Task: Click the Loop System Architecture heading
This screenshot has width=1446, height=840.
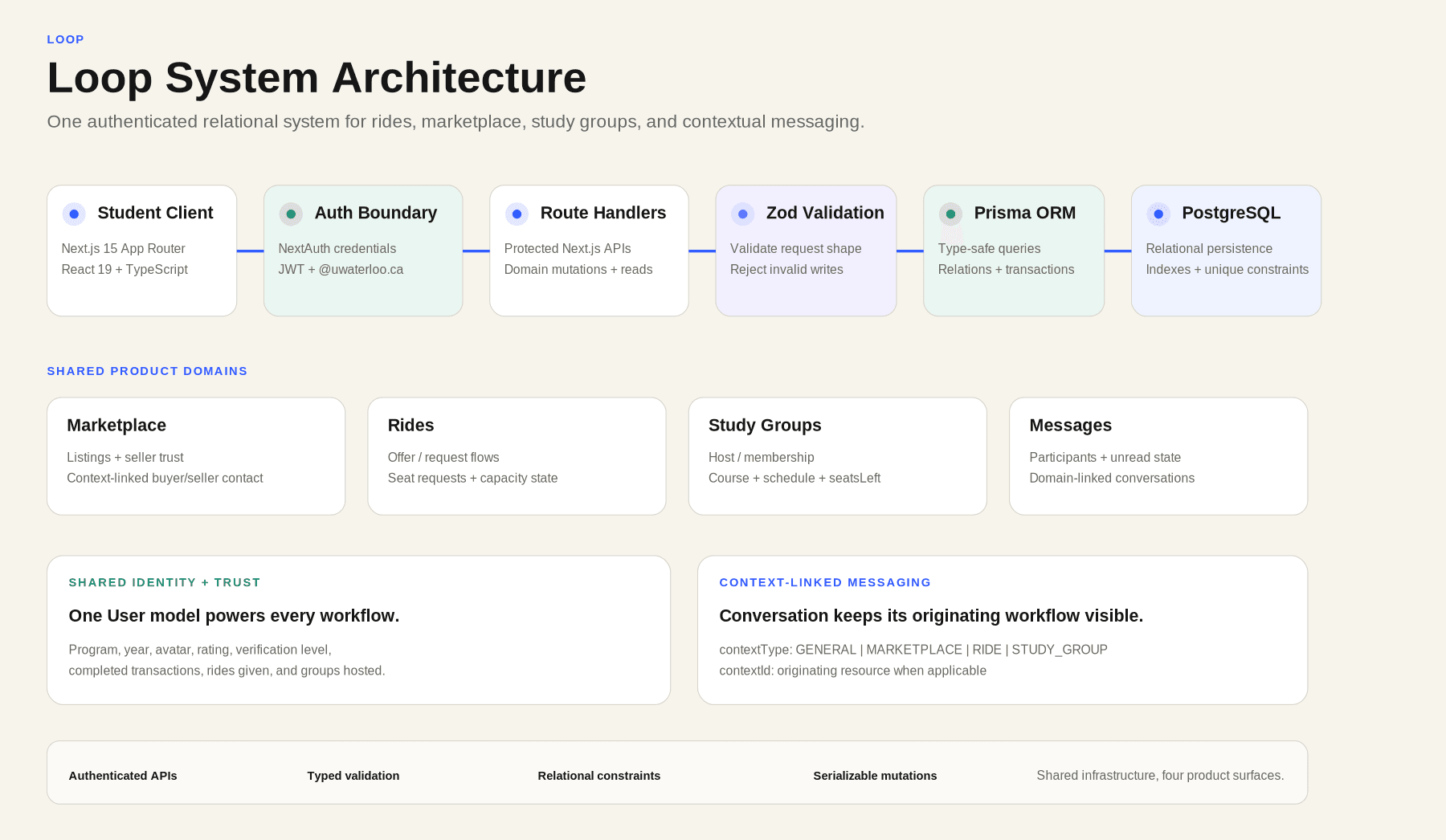Action: pyautogui.click(x=317, y=78)
